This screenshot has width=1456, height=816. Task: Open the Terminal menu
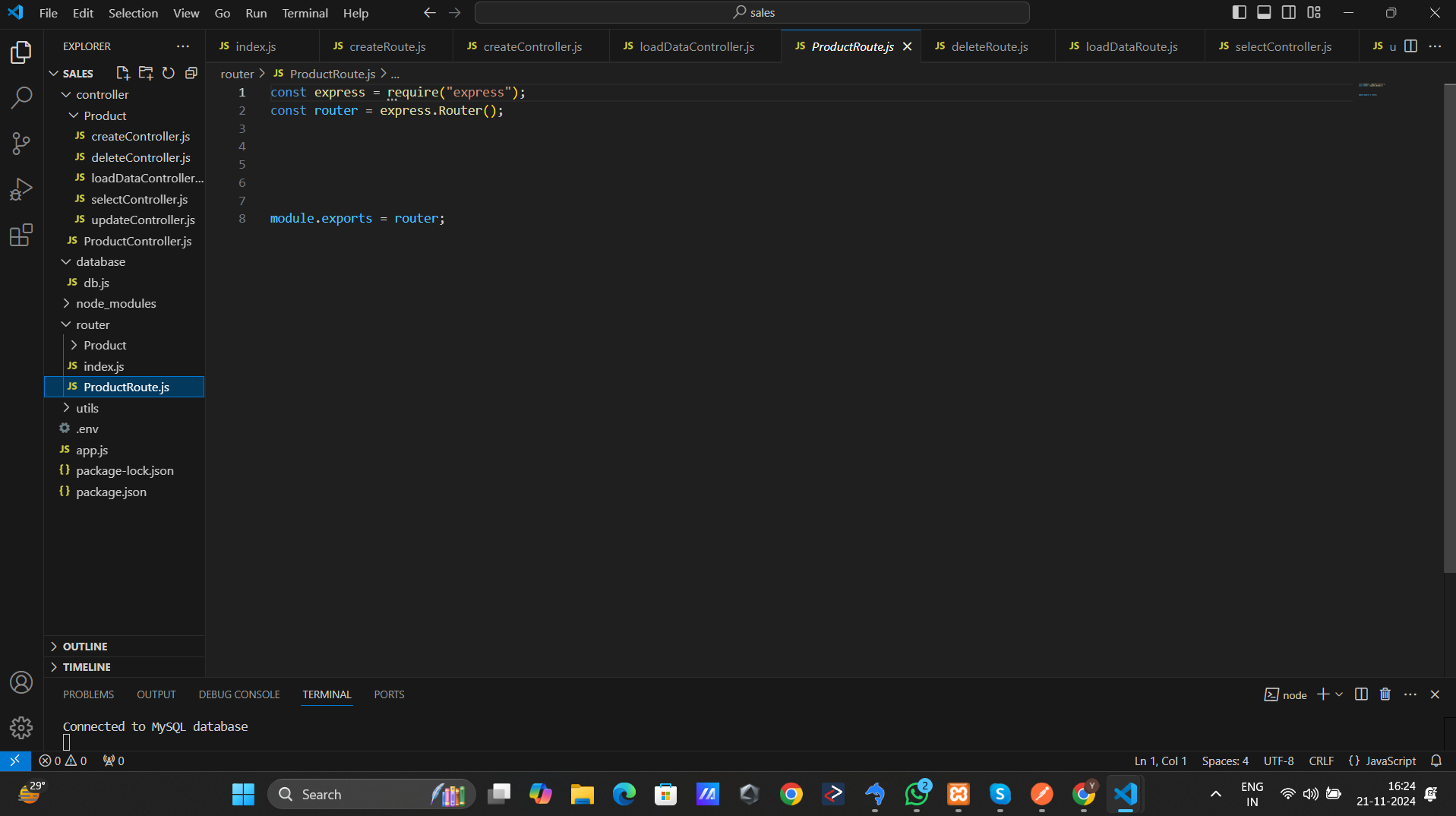tap(305, 13)
